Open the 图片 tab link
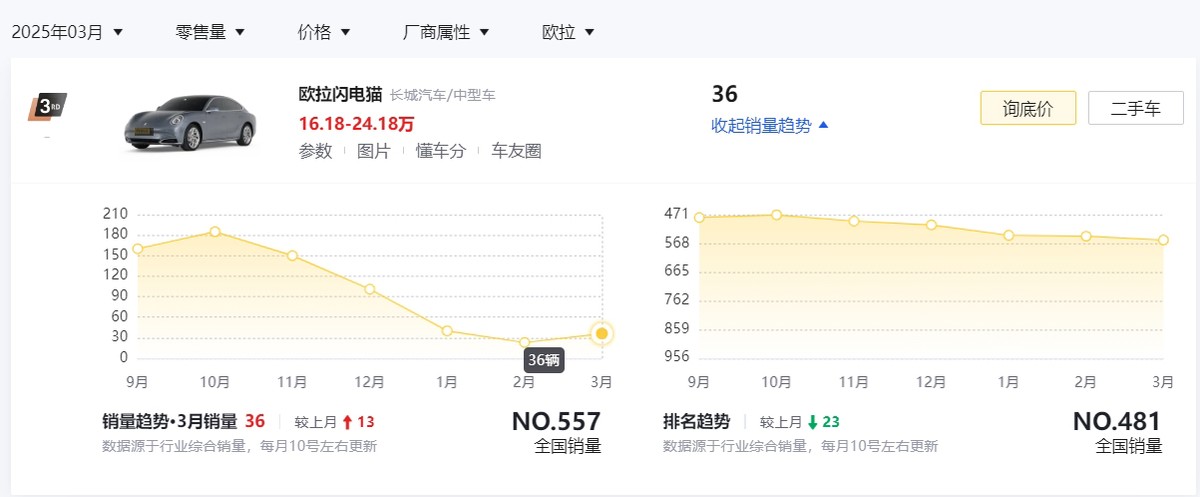The width and height of the screenshot is (1200, 497). pyautogui.click(x=374, y=151)
